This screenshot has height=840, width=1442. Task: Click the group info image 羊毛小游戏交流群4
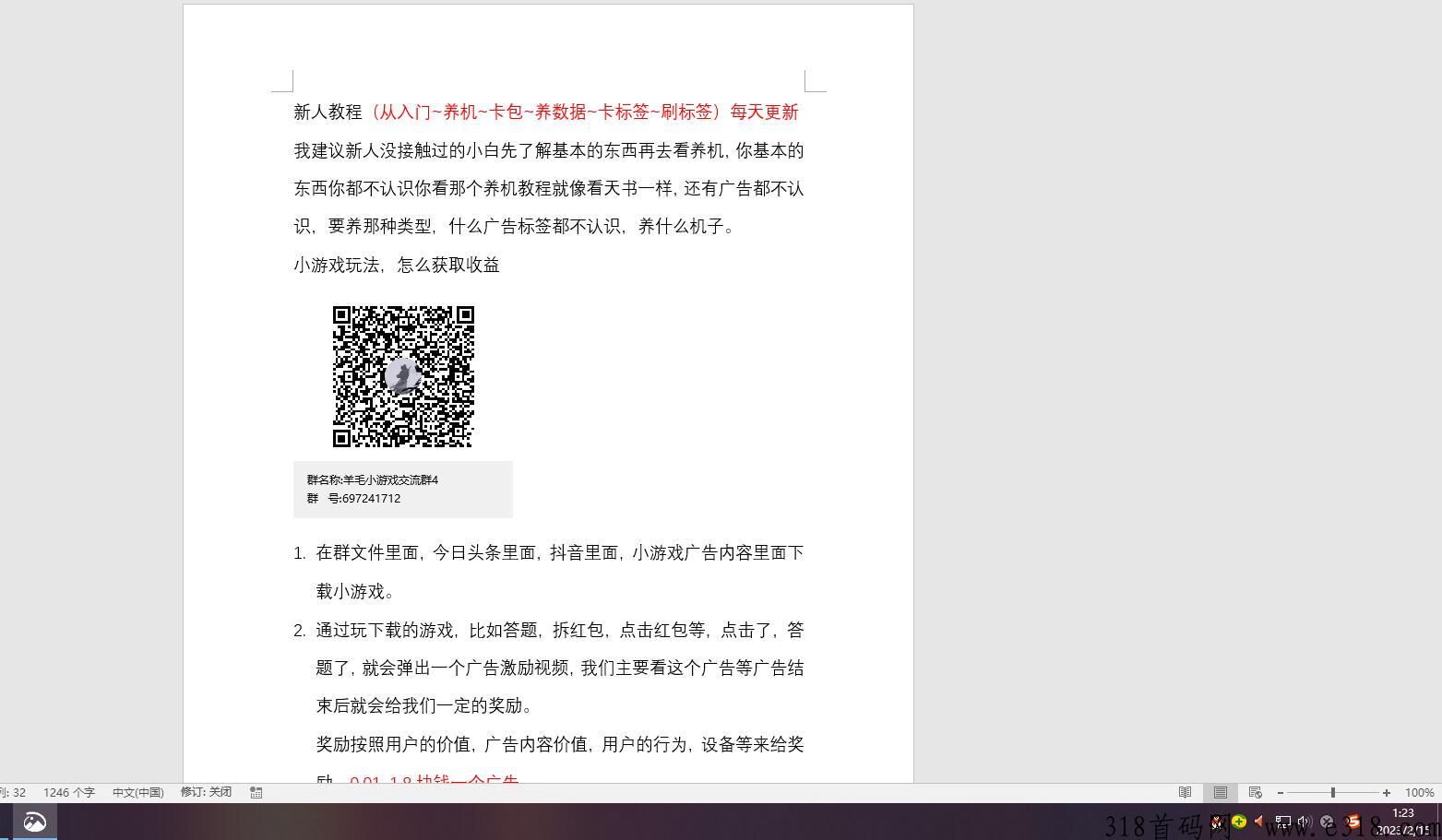[403, 489]
